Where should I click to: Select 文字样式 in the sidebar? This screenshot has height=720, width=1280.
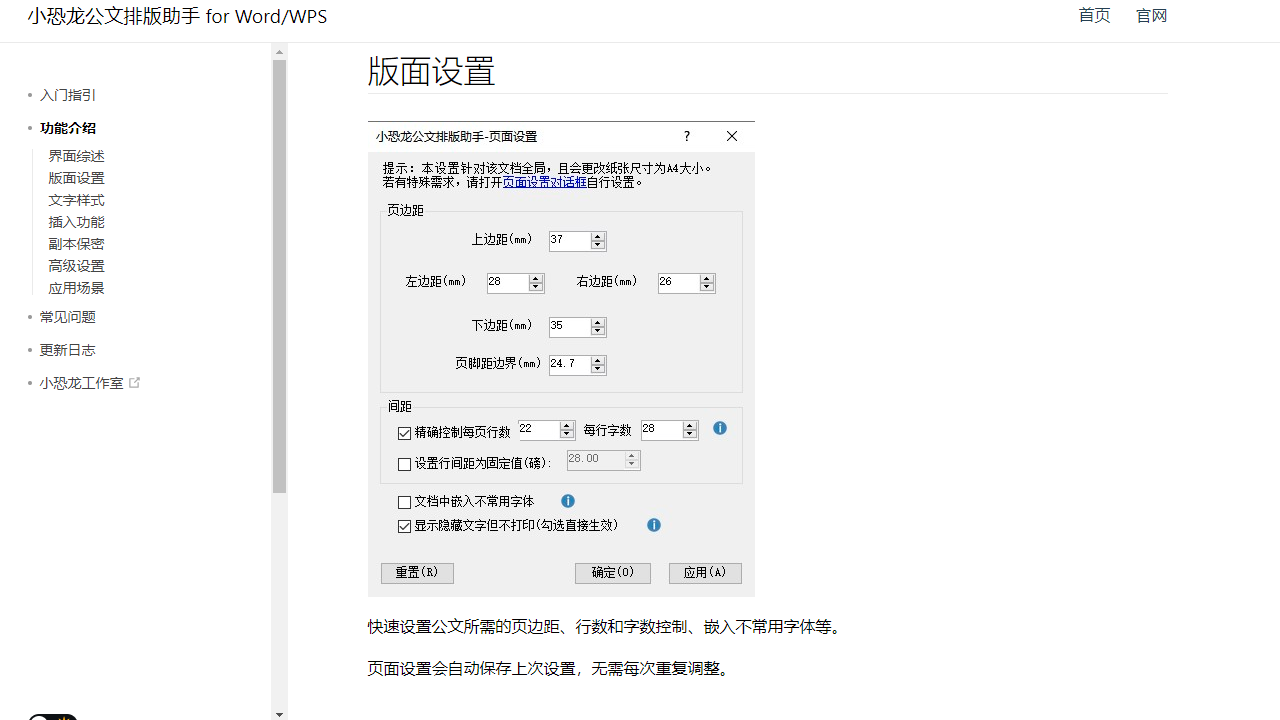pyautogui.click(x=76, y=199)
